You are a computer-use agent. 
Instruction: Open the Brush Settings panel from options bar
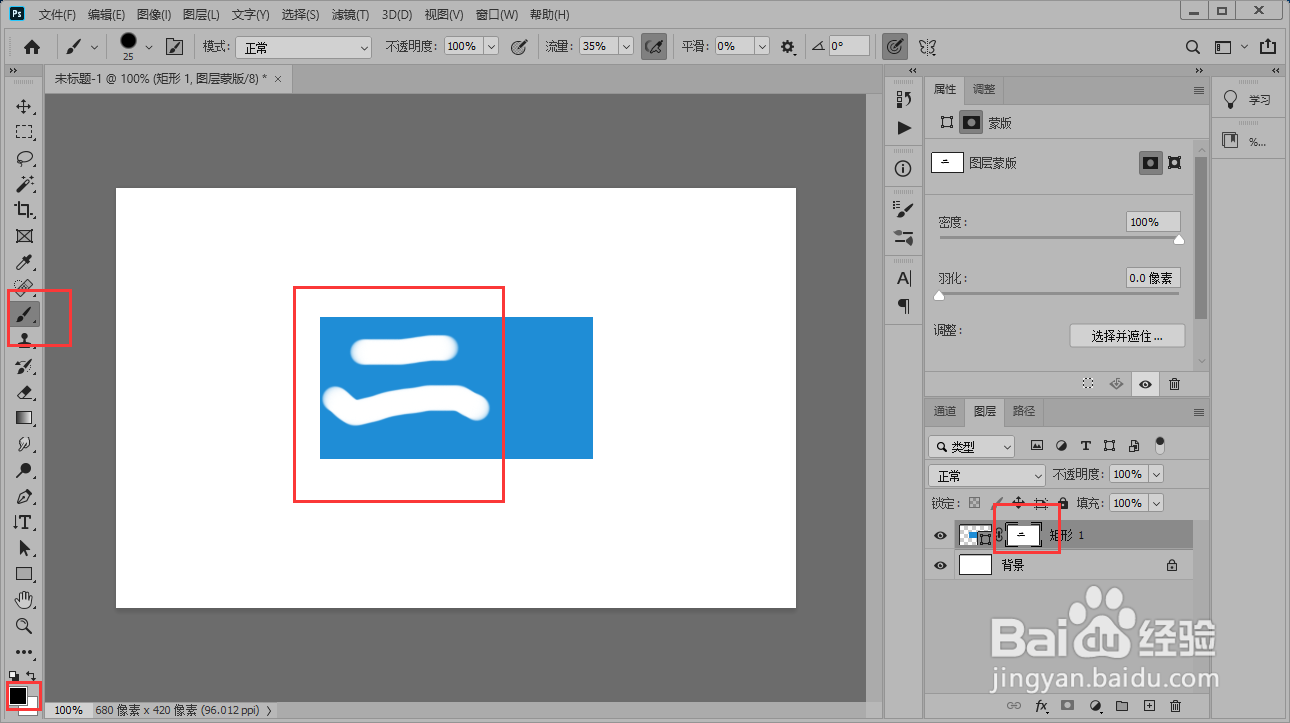[174, 46]
